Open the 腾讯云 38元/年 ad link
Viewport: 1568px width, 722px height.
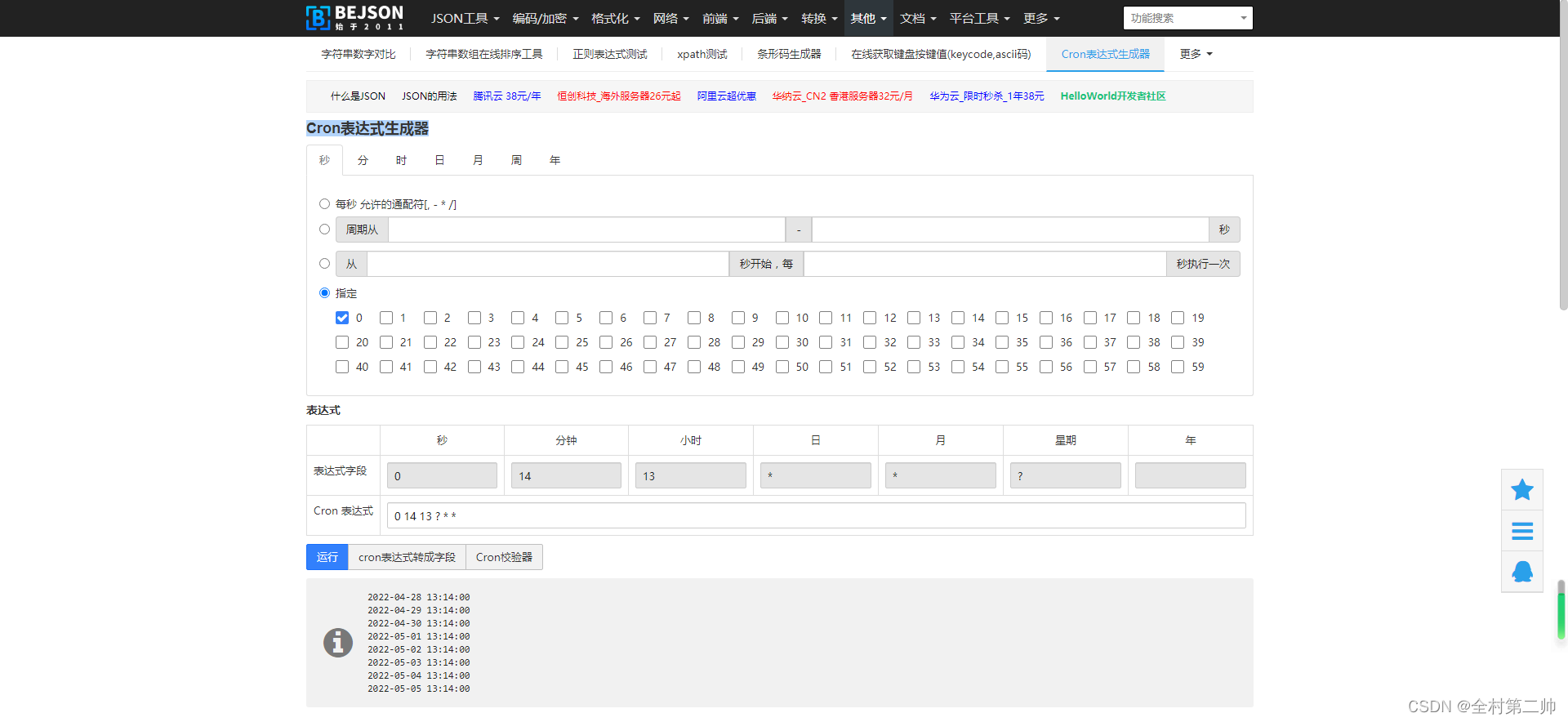507,96
